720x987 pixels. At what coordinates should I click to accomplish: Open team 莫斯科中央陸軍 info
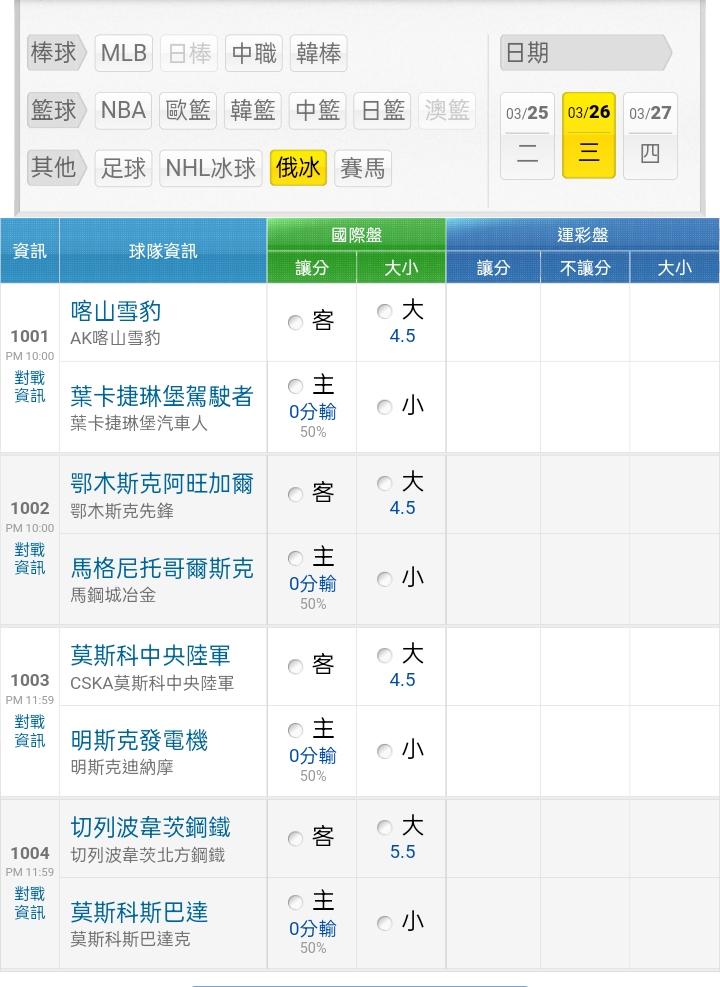(x=150, y=655)
